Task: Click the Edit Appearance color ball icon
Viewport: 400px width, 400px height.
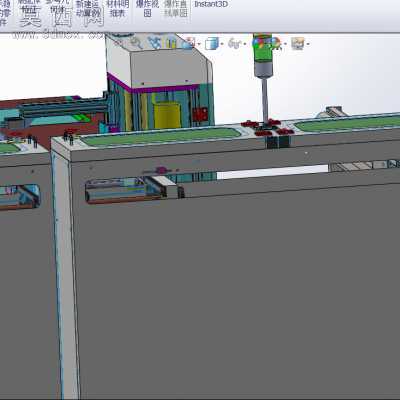Action: click(258, 43)
